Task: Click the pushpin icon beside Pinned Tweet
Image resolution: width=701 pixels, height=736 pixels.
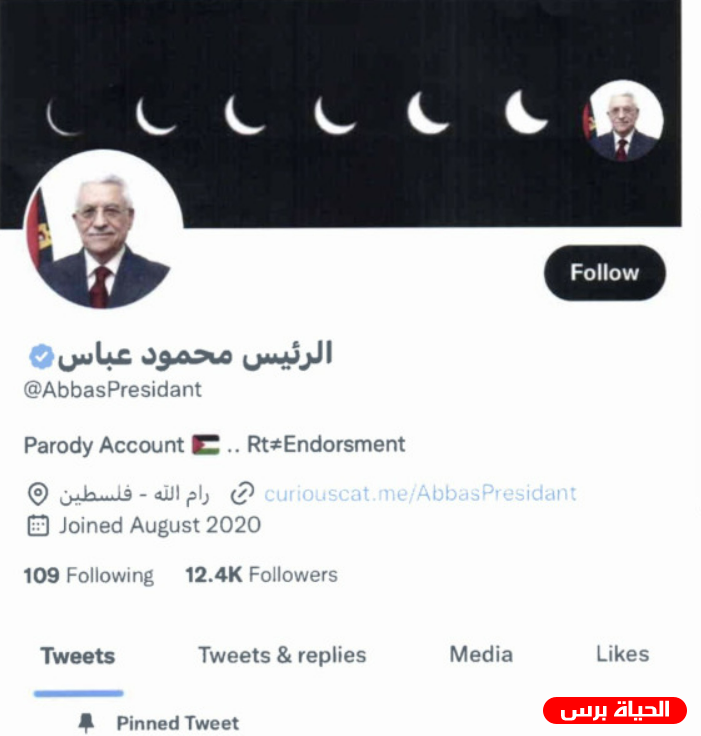Action: coord(86,723)
